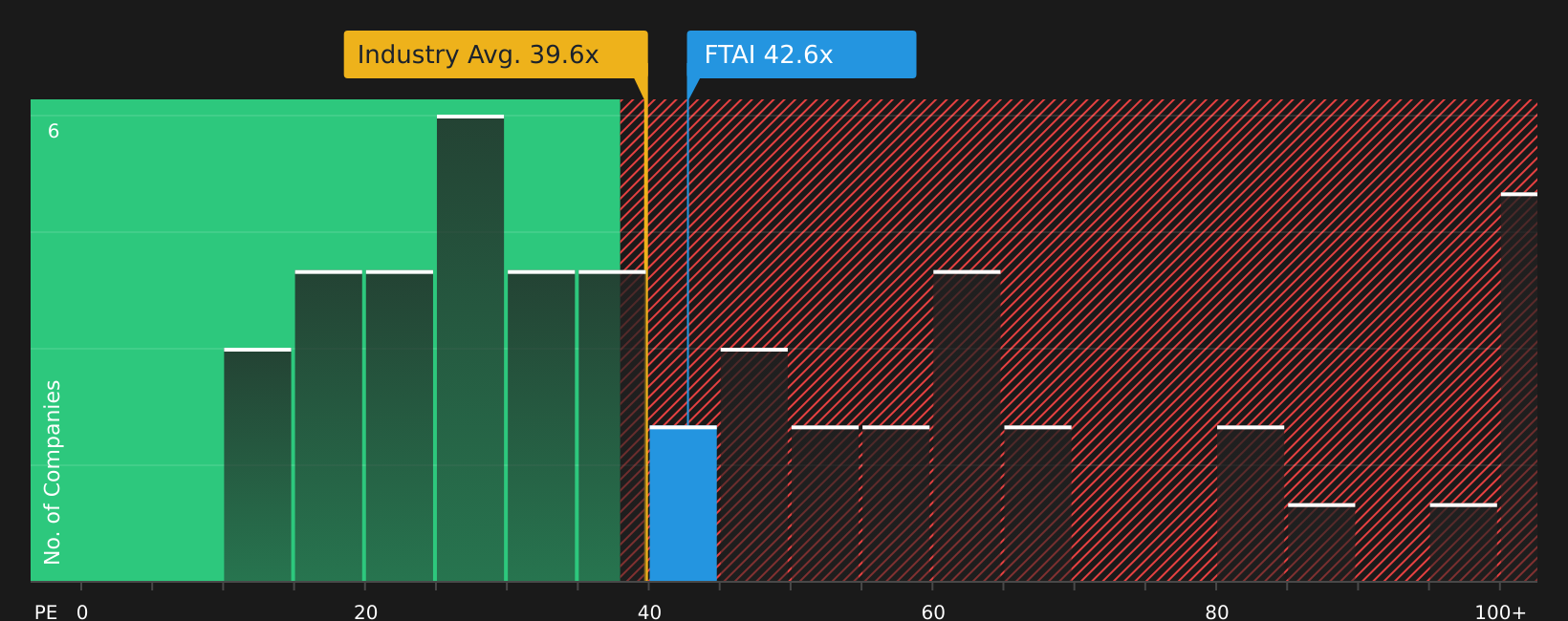Select the bar for PE range 35-40
The height and width of the screenshot is (621, 1568).
click(612, 426)
